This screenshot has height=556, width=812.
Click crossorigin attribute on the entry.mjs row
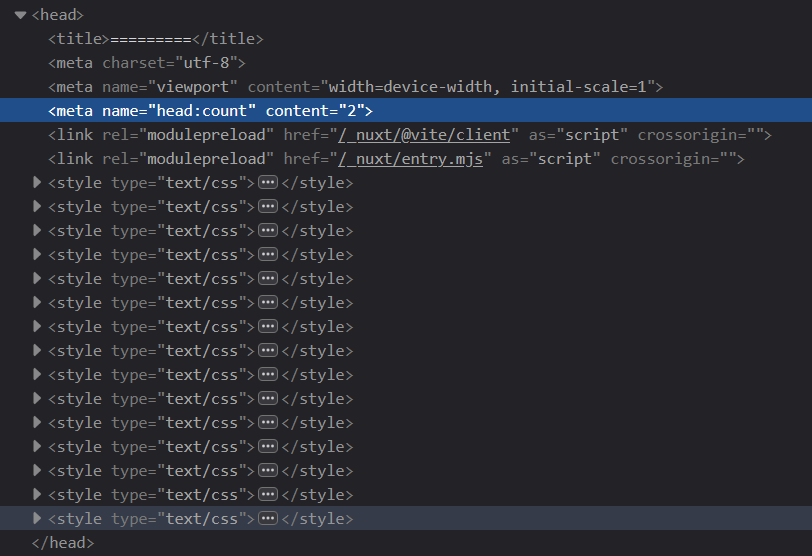(x=674, y=159)
